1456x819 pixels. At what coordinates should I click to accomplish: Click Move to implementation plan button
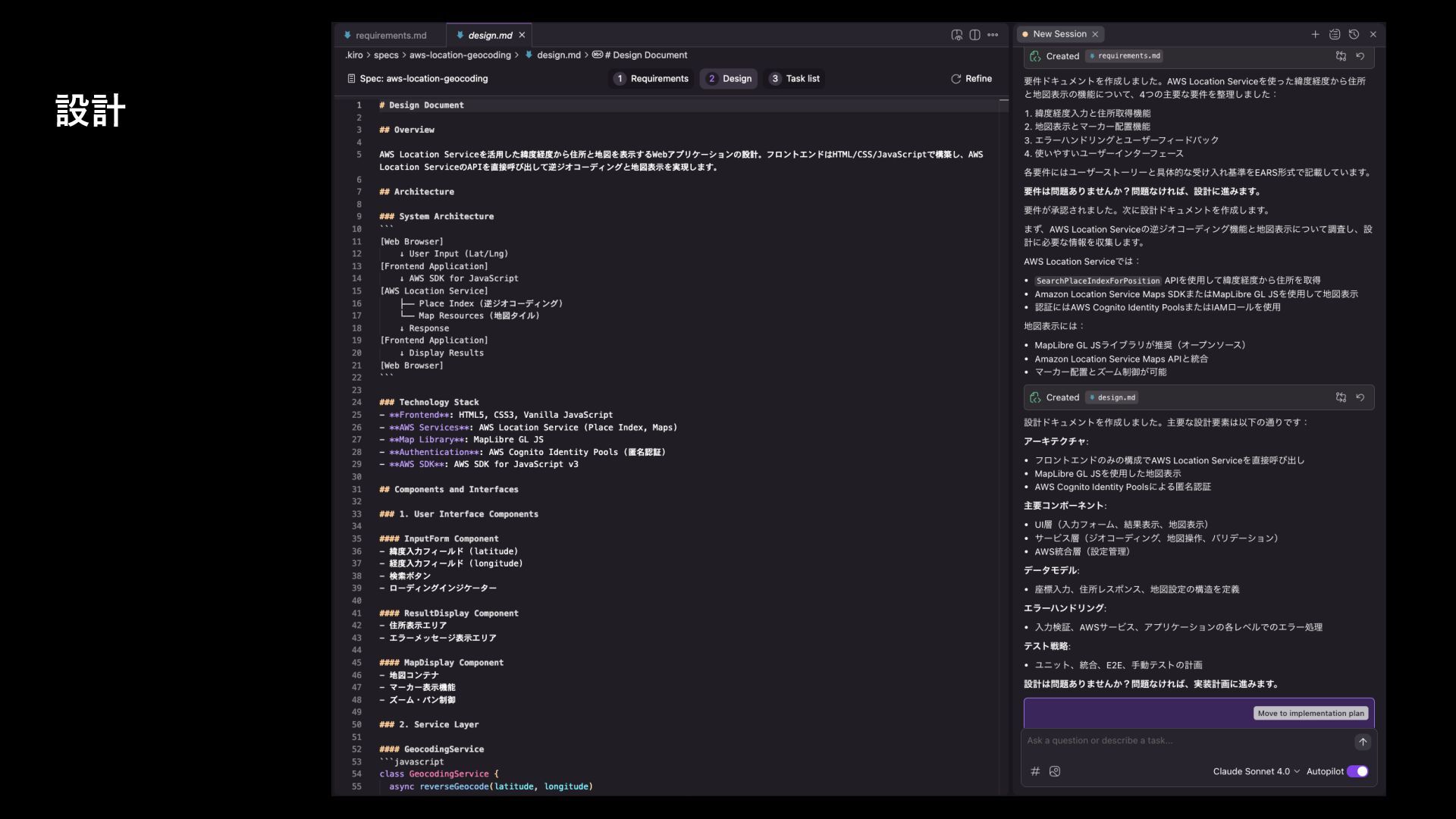1310,714
